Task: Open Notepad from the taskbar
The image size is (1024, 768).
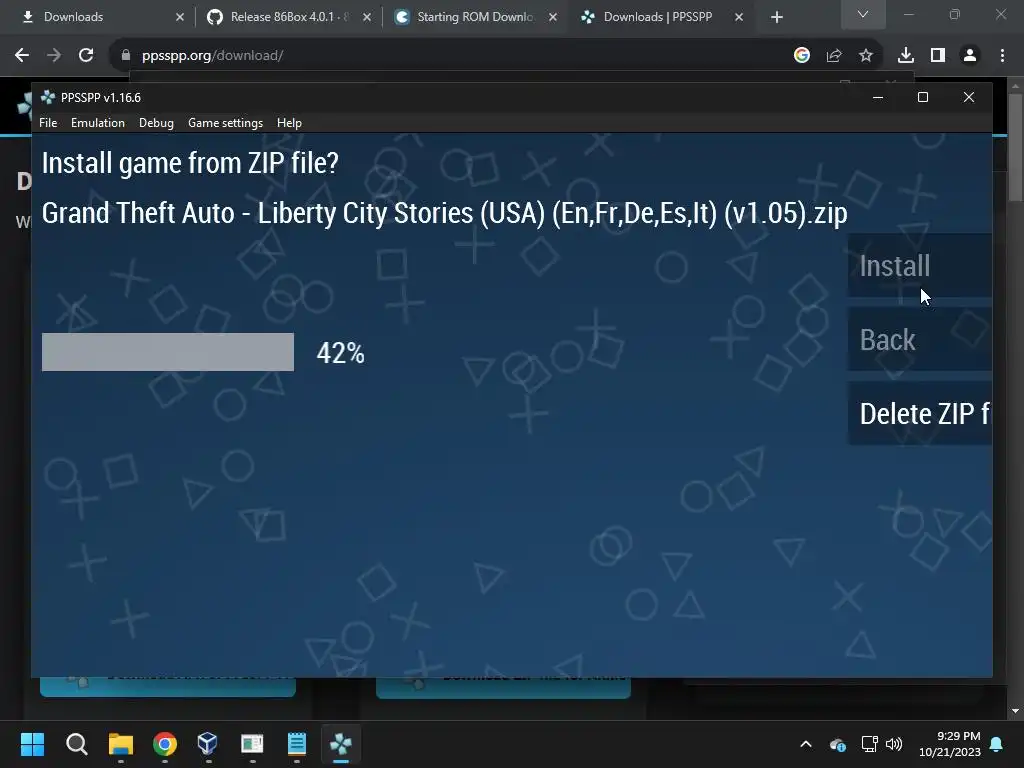Action: 296,743
